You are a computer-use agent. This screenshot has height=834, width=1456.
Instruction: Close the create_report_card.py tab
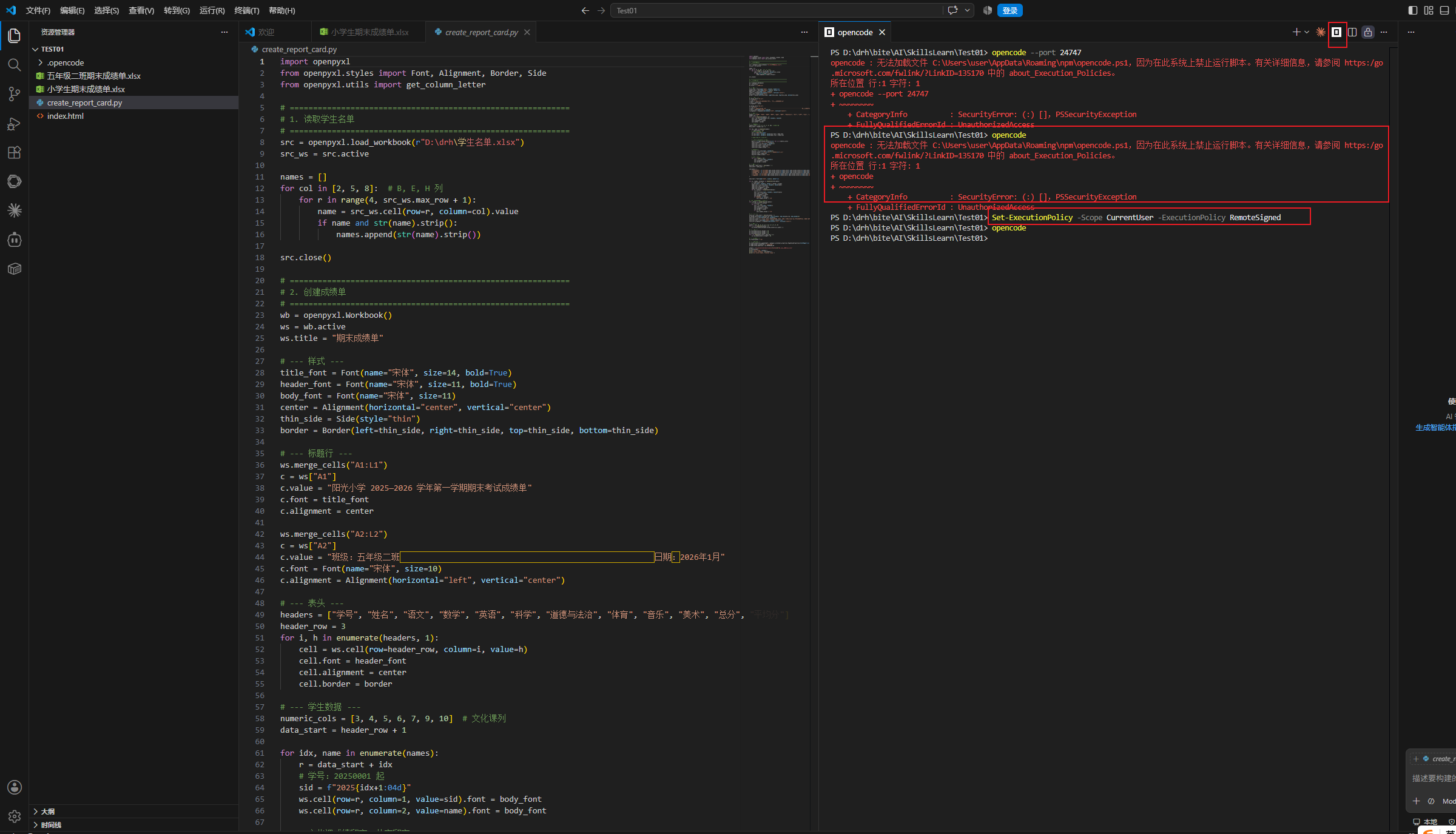(x=527, y=32)
